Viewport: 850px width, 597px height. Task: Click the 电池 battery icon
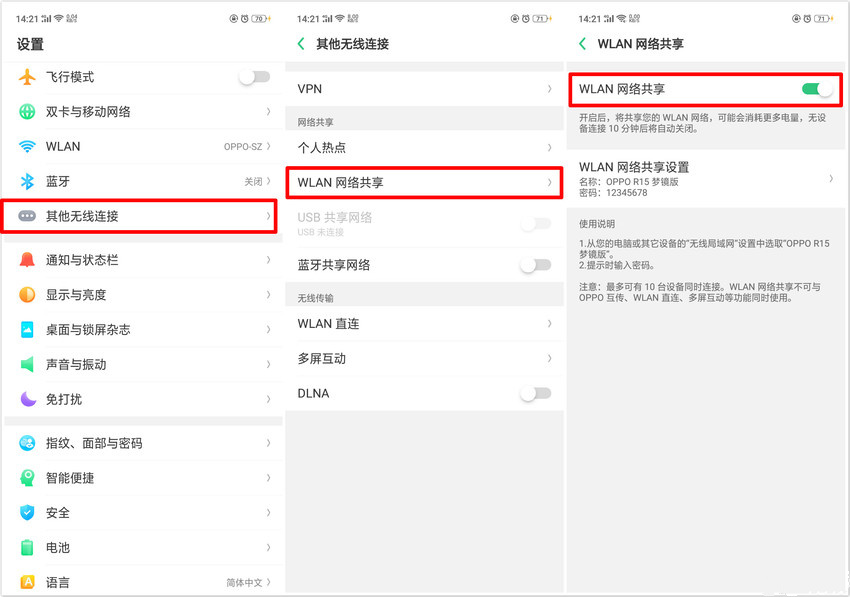[27, 547]
